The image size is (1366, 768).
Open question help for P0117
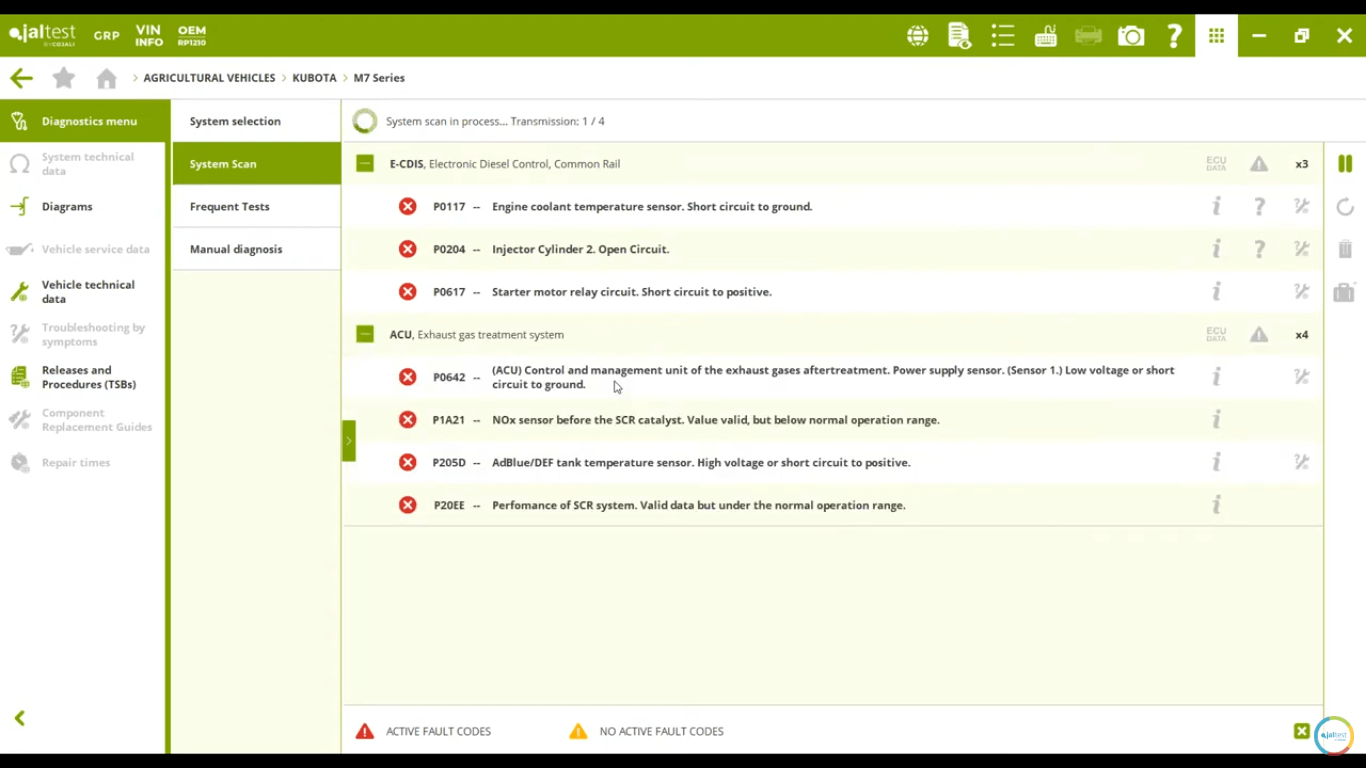pyautogui.click(x=1259, y=207)
